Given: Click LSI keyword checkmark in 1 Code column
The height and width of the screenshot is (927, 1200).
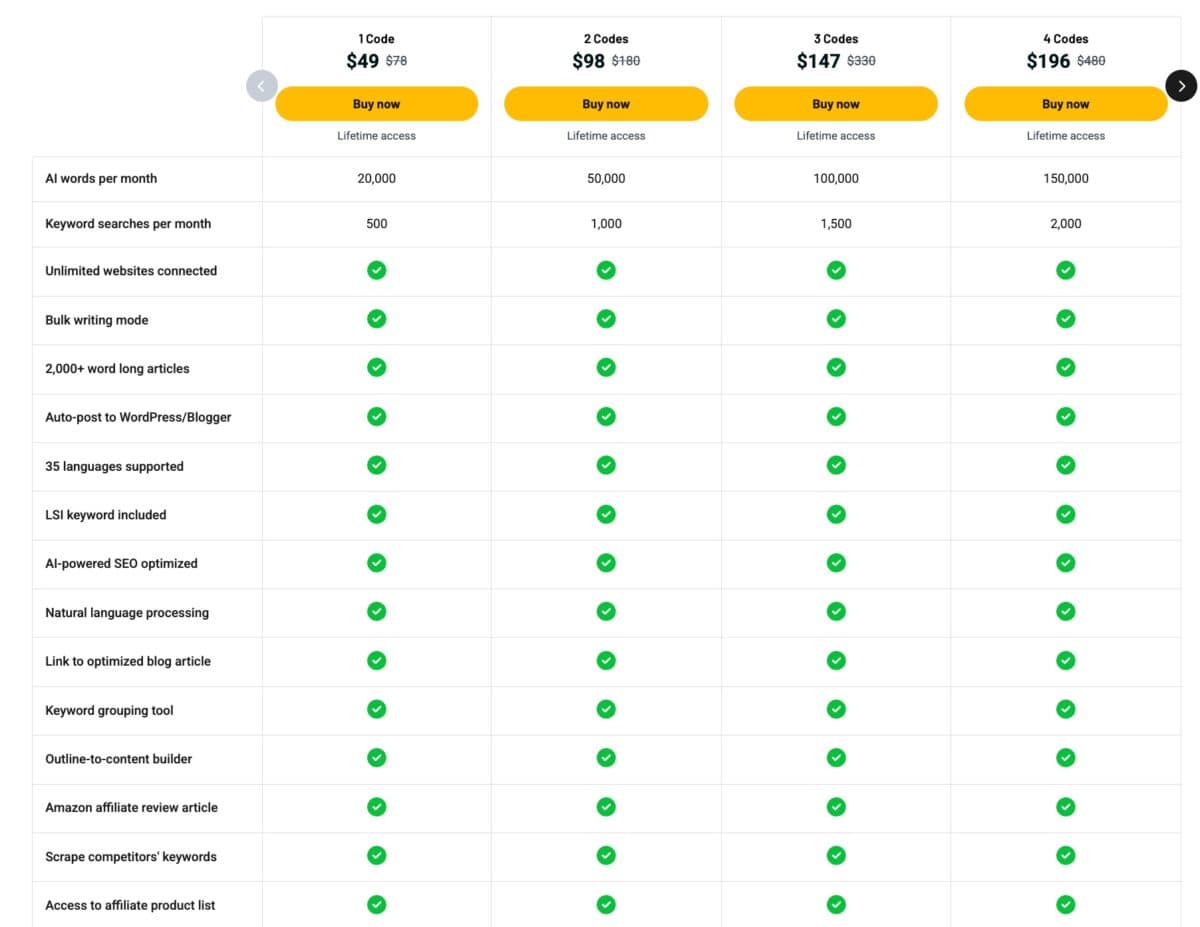Looking at the screenshot, I should click(x=376, y=514).
